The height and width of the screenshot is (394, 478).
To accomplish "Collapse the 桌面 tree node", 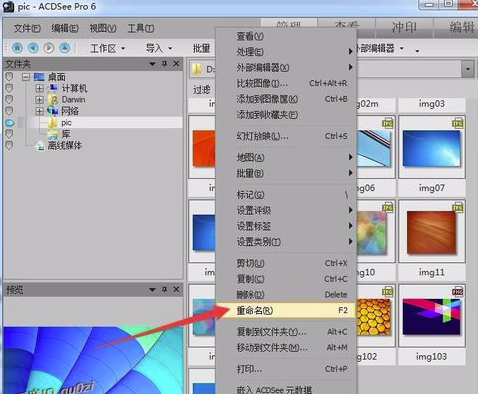I will 26,77.
